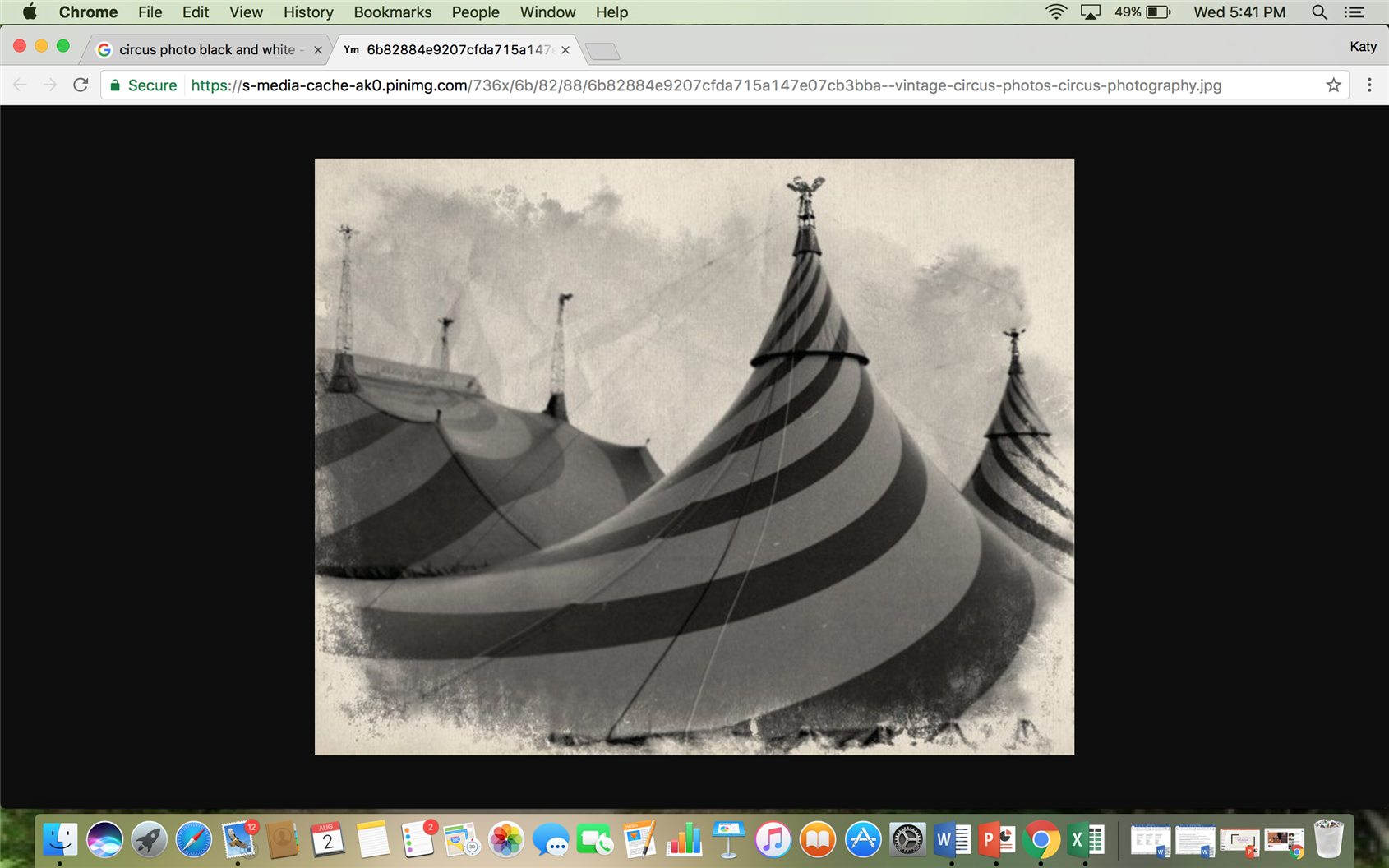Viewport: 1389px width, 868px height.
Task: Bookmark this page with the star icon
Action: point(1333,85)
